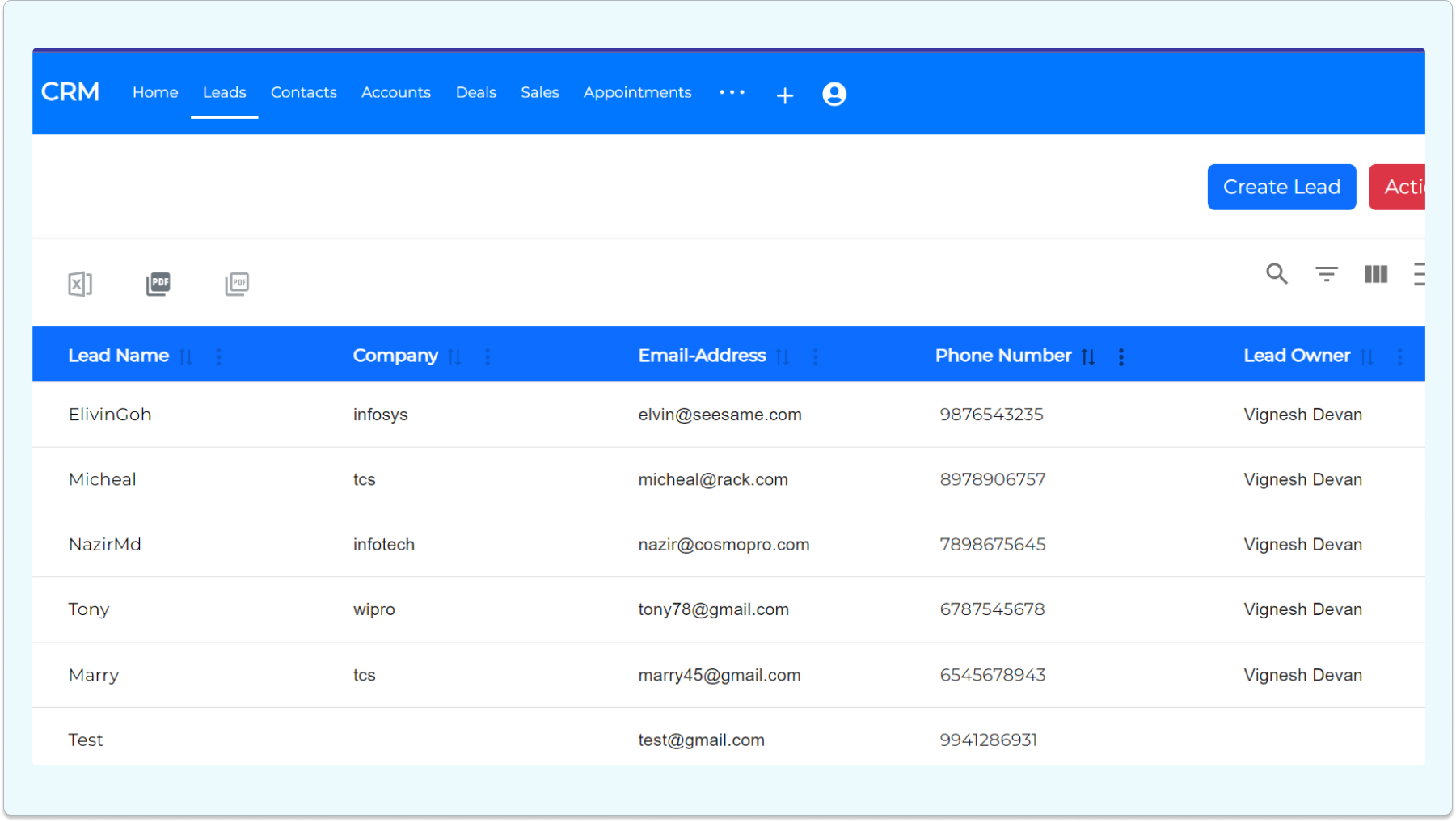
Task: Click the plus icon in navbar
Action: [x=784, y=96]
